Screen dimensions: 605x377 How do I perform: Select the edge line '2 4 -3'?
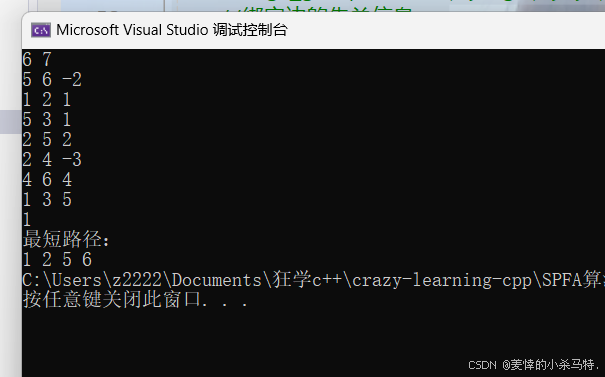pos(52,160)
